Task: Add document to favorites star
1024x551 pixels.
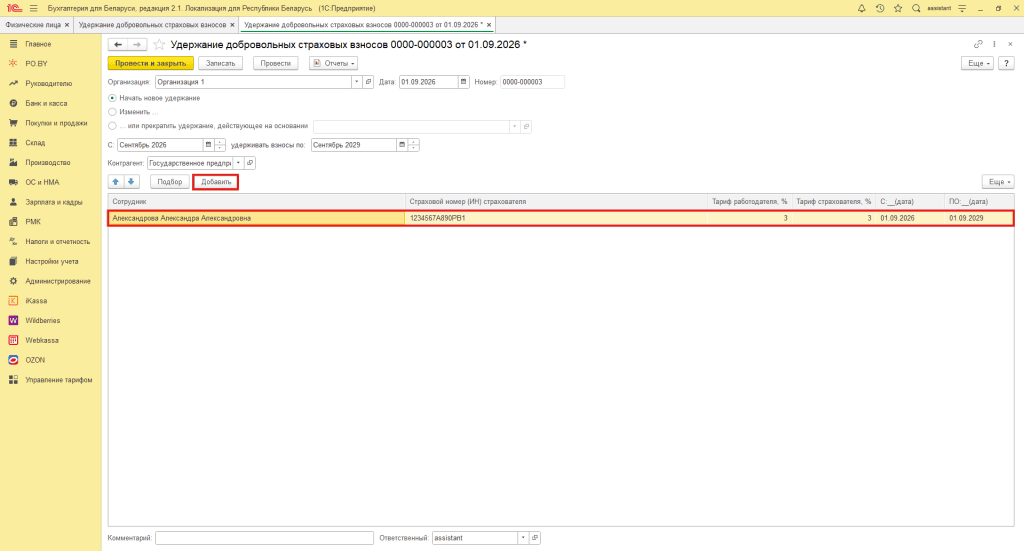Action: pyautogui.click(x=159, y=44)
